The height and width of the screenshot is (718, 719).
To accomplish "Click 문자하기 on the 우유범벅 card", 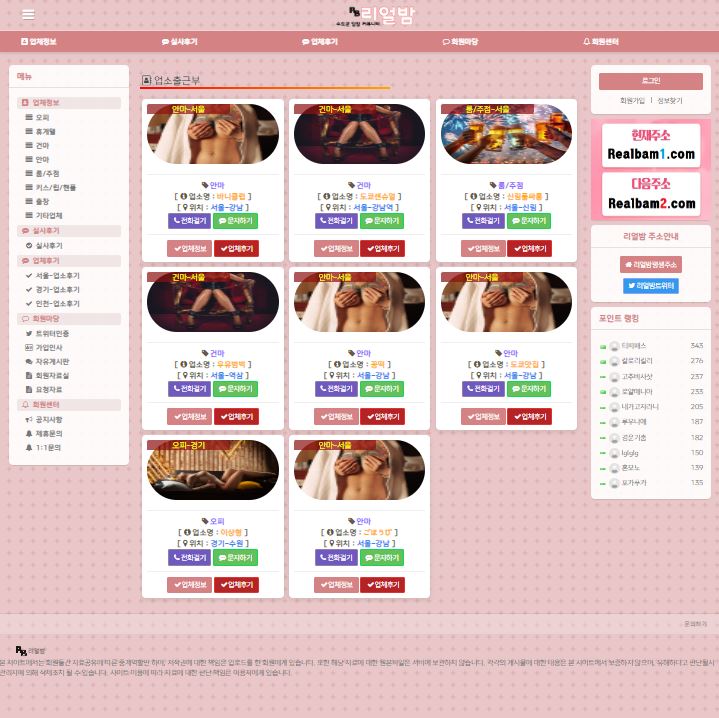I will coord(235,389).
